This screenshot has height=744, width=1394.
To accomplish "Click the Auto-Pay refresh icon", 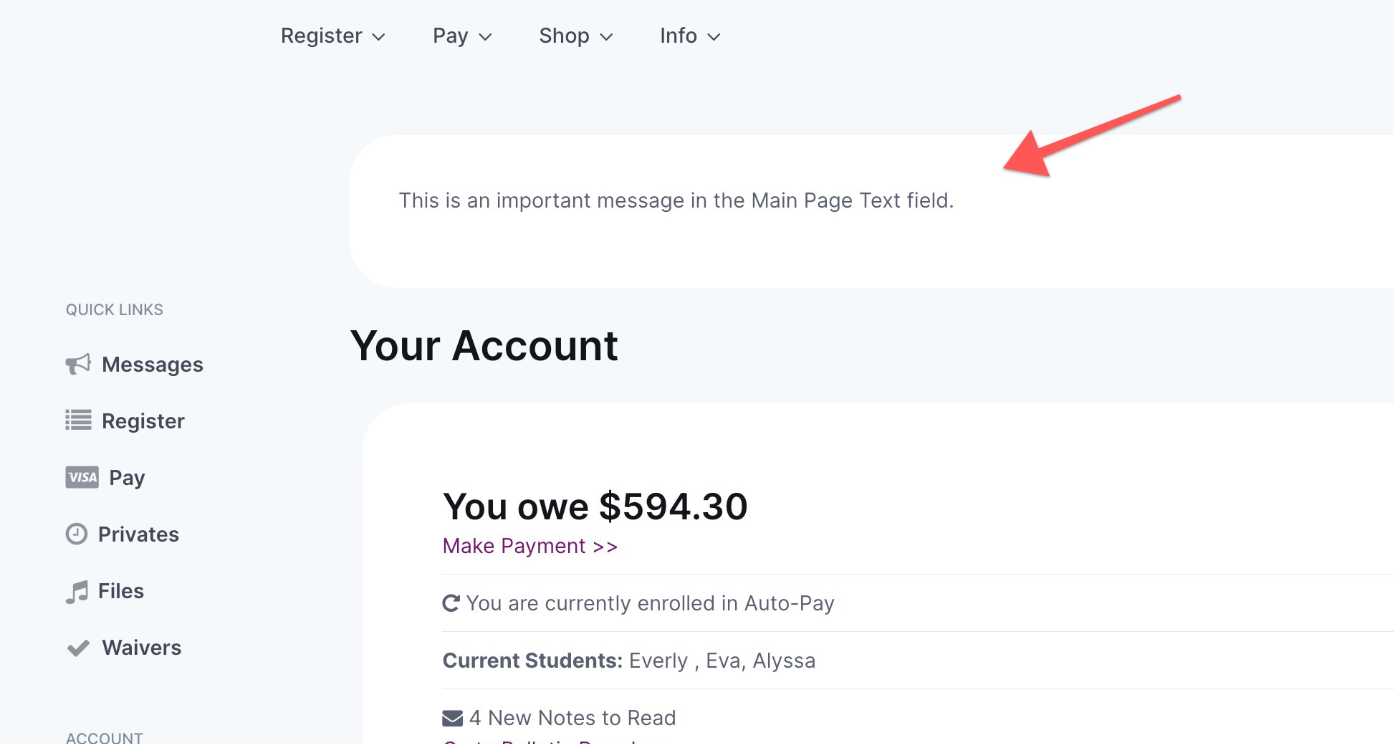I will point(451,603).
